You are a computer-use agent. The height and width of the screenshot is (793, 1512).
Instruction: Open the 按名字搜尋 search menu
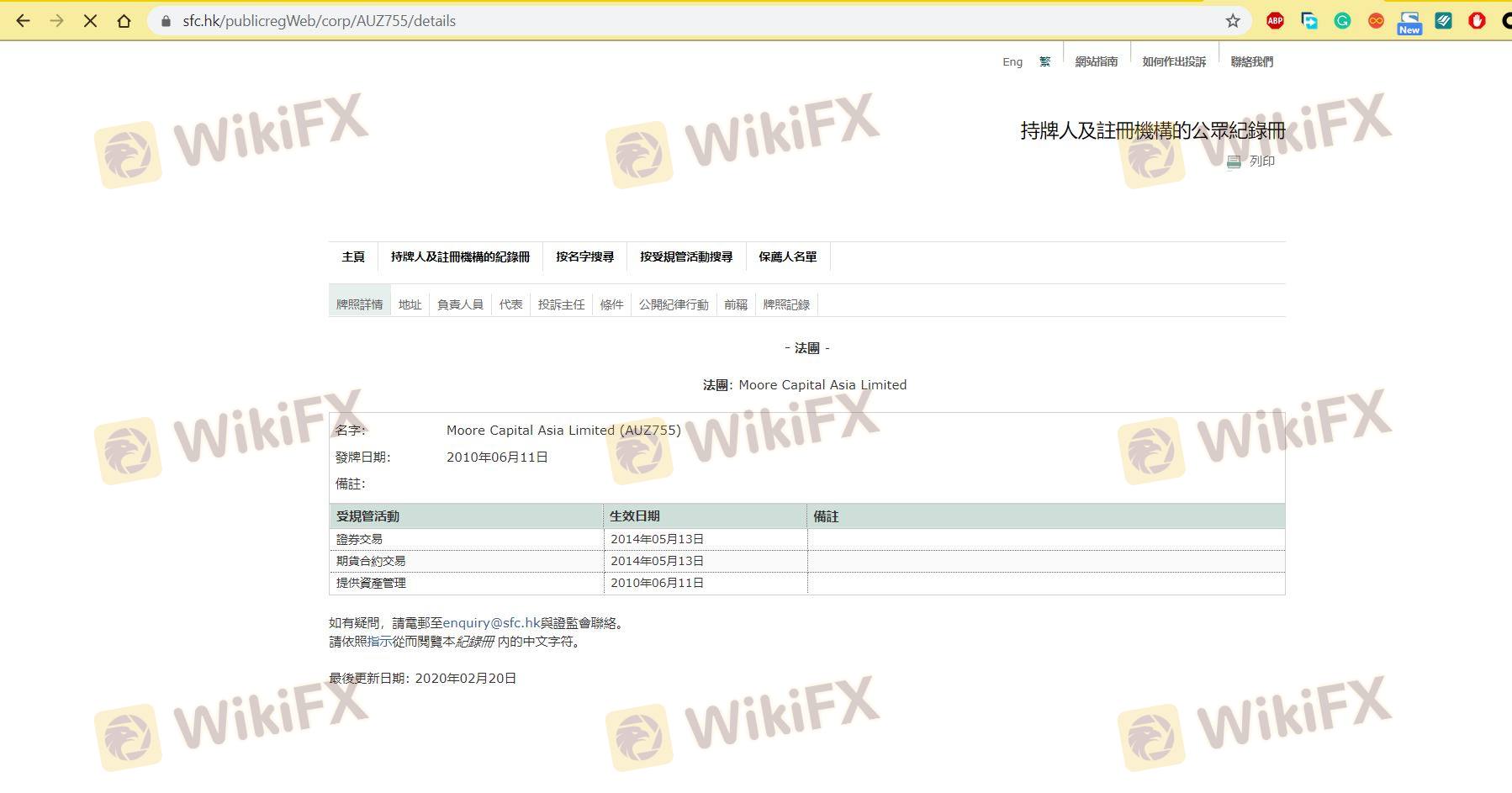point(584,256)
